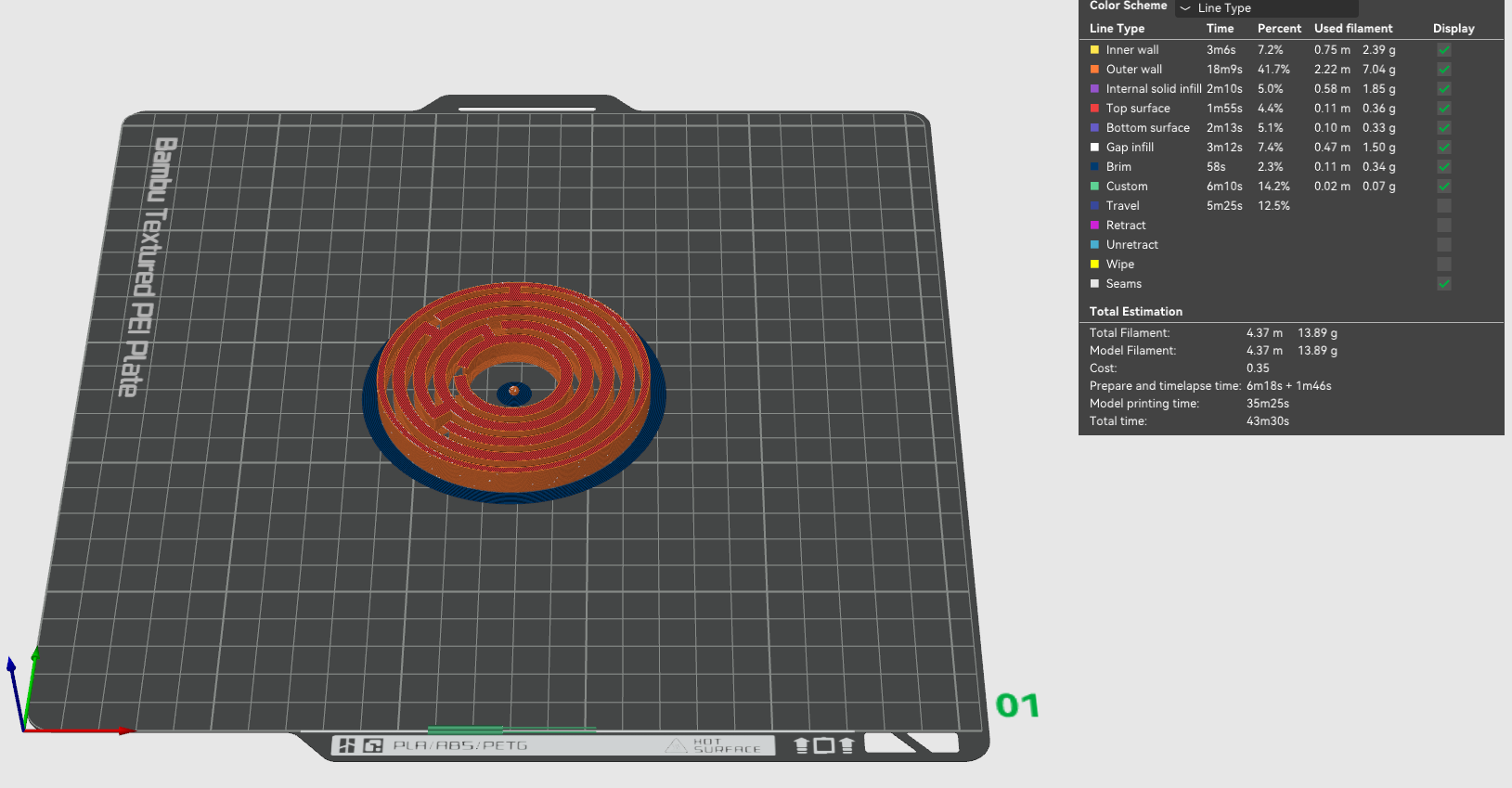Viewport: 1512px width, 788px height.
Task: Hide Outer wall lines via Display checkbox
Action: (x=1443, y=70)
